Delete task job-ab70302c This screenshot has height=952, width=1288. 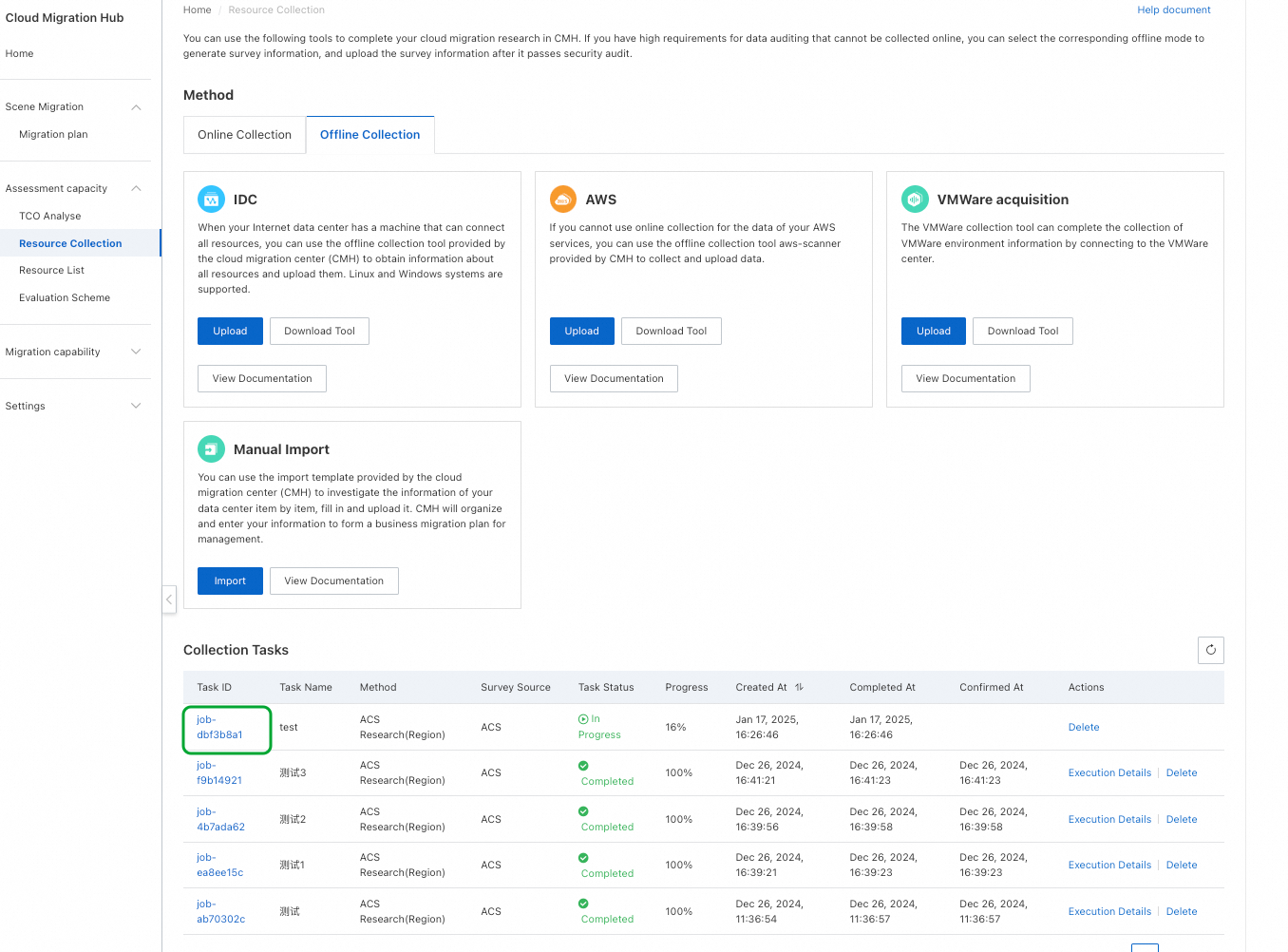1182,912
